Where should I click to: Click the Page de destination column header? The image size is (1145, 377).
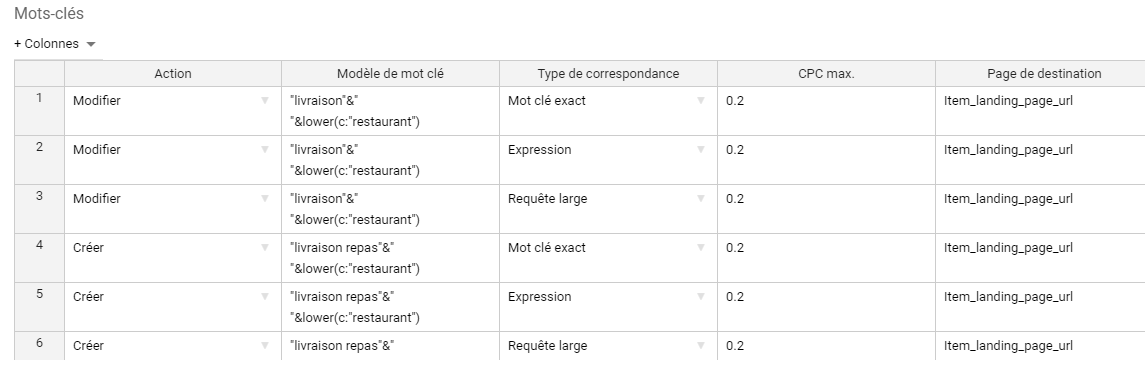[x=1043, y=74]
